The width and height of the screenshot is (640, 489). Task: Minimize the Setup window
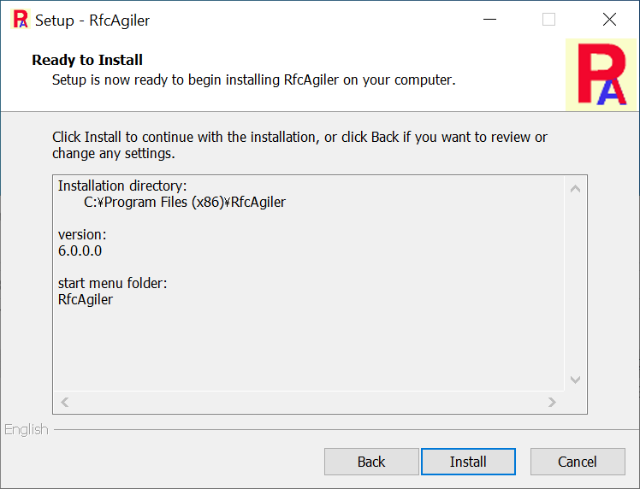tap(490, 19)
